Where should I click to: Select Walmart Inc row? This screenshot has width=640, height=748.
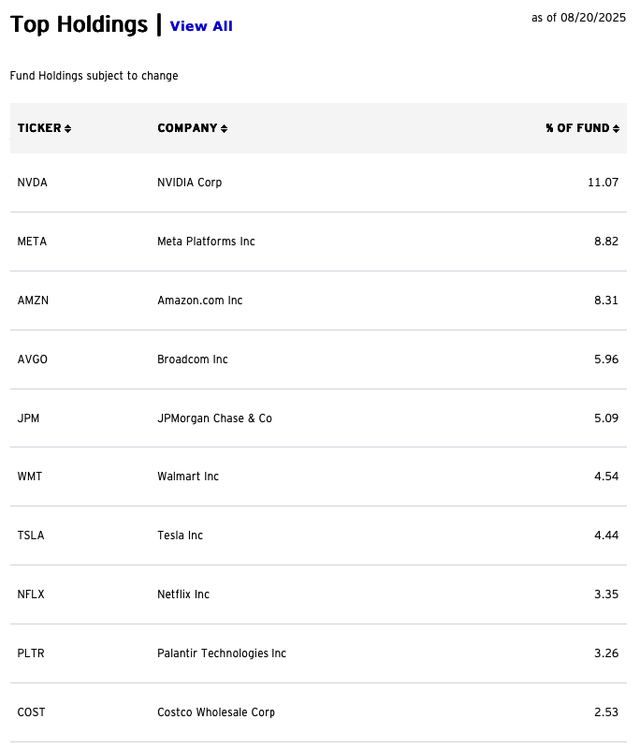(x=318, y=477)
